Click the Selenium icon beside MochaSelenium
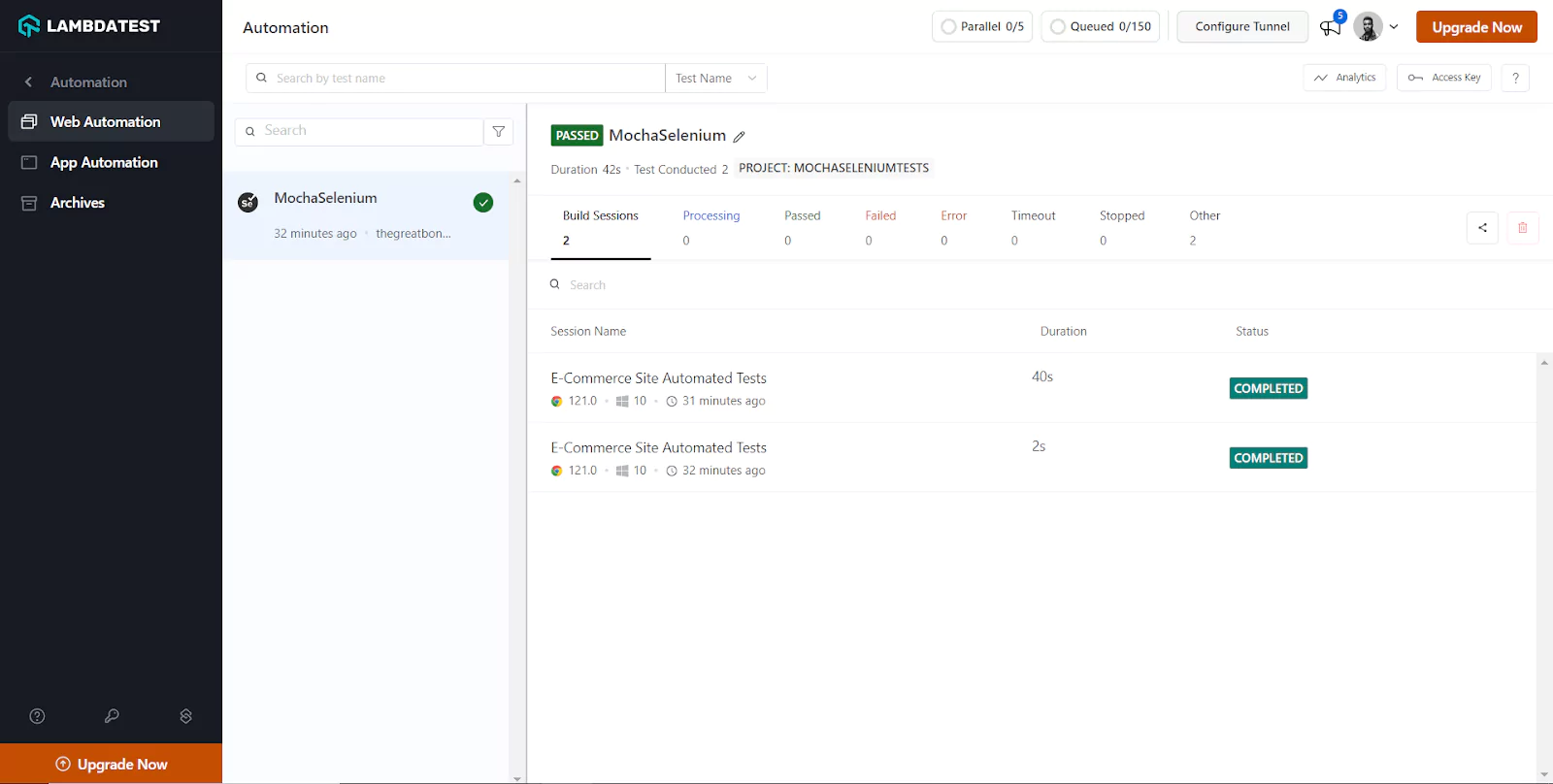Image resolution: width=1553 pixels, height=784 pixels. 248,202
